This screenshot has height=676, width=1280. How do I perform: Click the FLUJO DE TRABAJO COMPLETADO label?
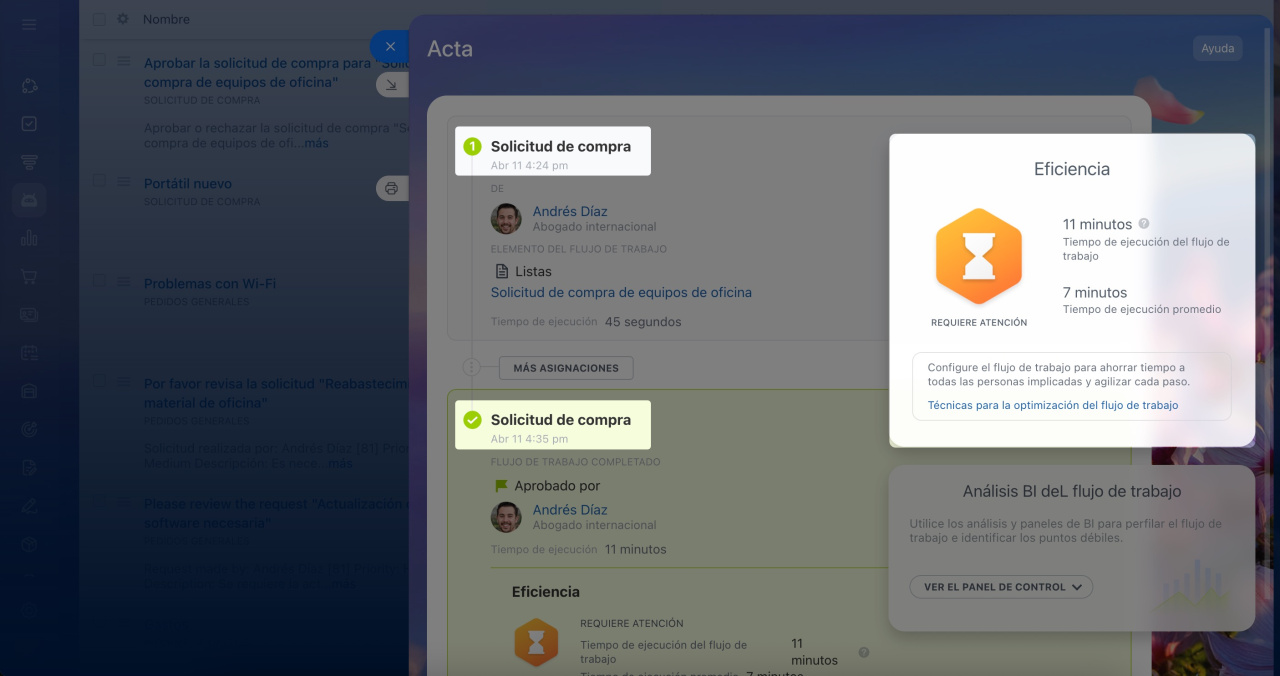[x=575, y=462]
